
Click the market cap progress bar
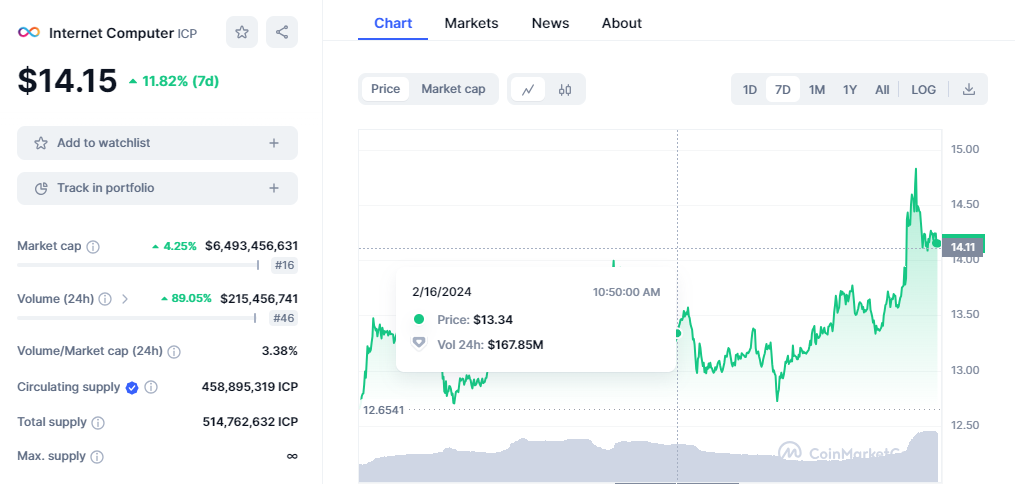tap(138, 265)
